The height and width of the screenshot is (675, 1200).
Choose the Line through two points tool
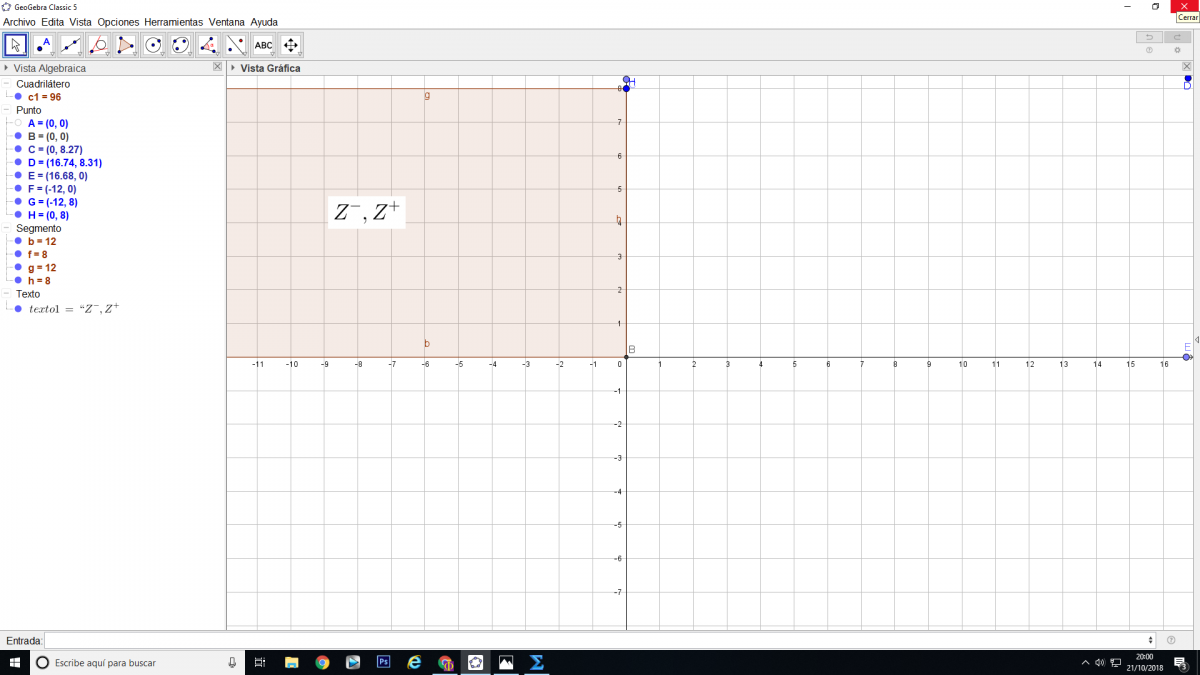70,45
